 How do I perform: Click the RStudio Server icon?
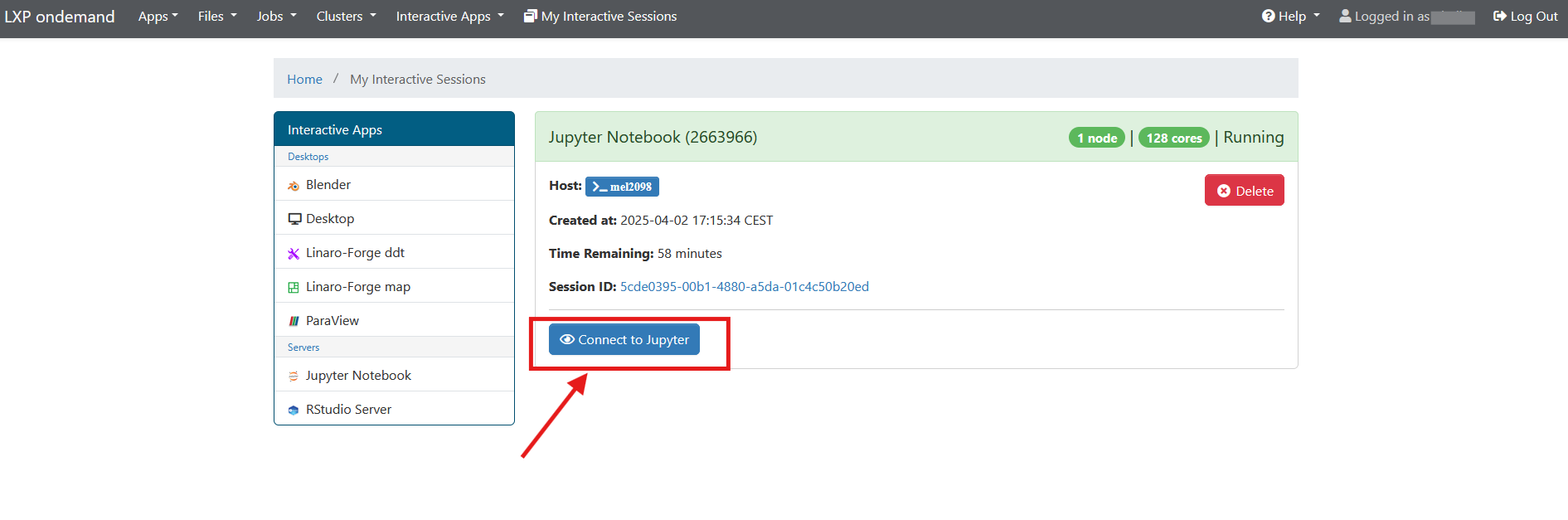pyautogui.click(x=294, y=411)
